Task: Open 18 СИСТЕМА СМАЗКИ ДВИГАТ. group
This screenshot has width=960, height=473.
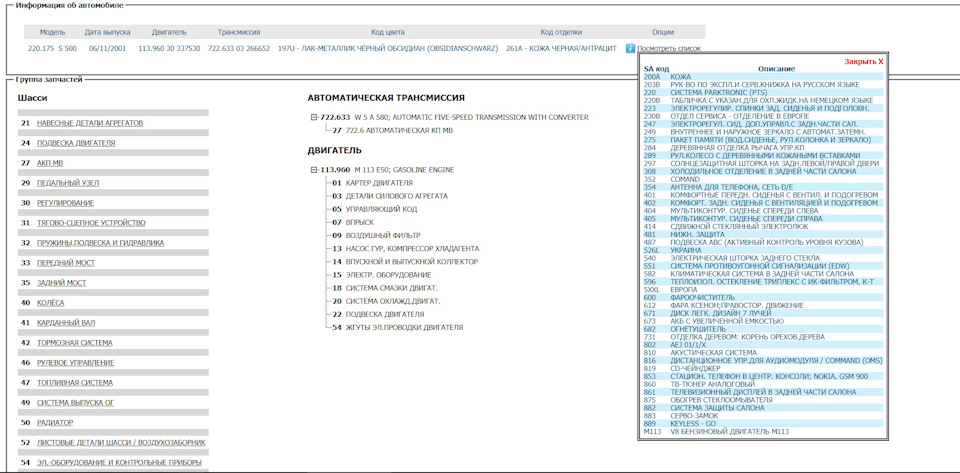Action: [x=385, y=288]
